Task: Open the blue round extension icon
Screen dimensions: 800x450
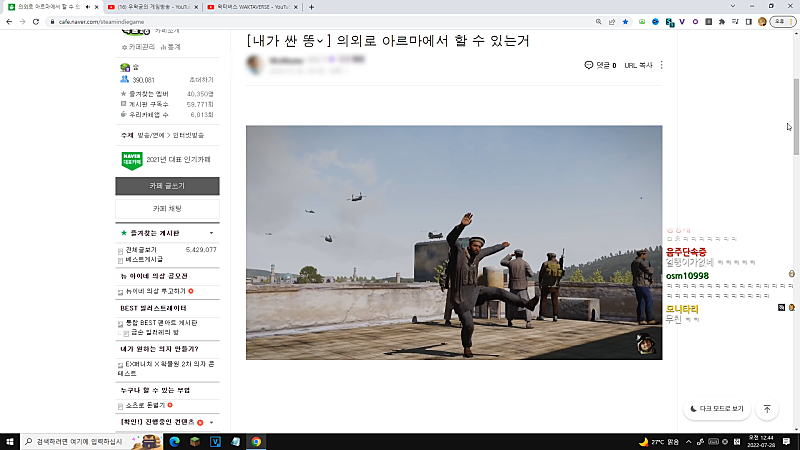Action: (x=655, y=22)
